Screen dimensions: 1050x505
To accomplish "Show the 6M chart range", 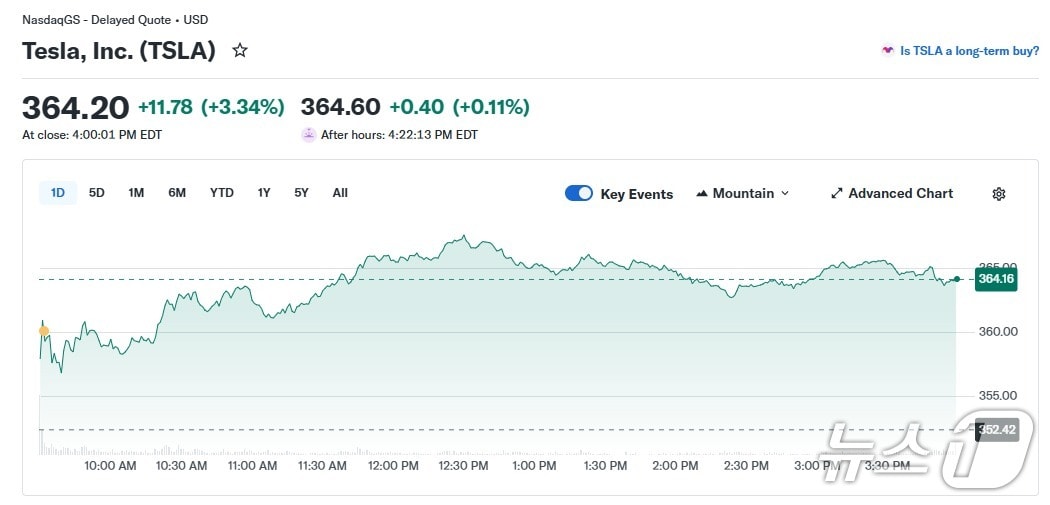I will 177,193.
